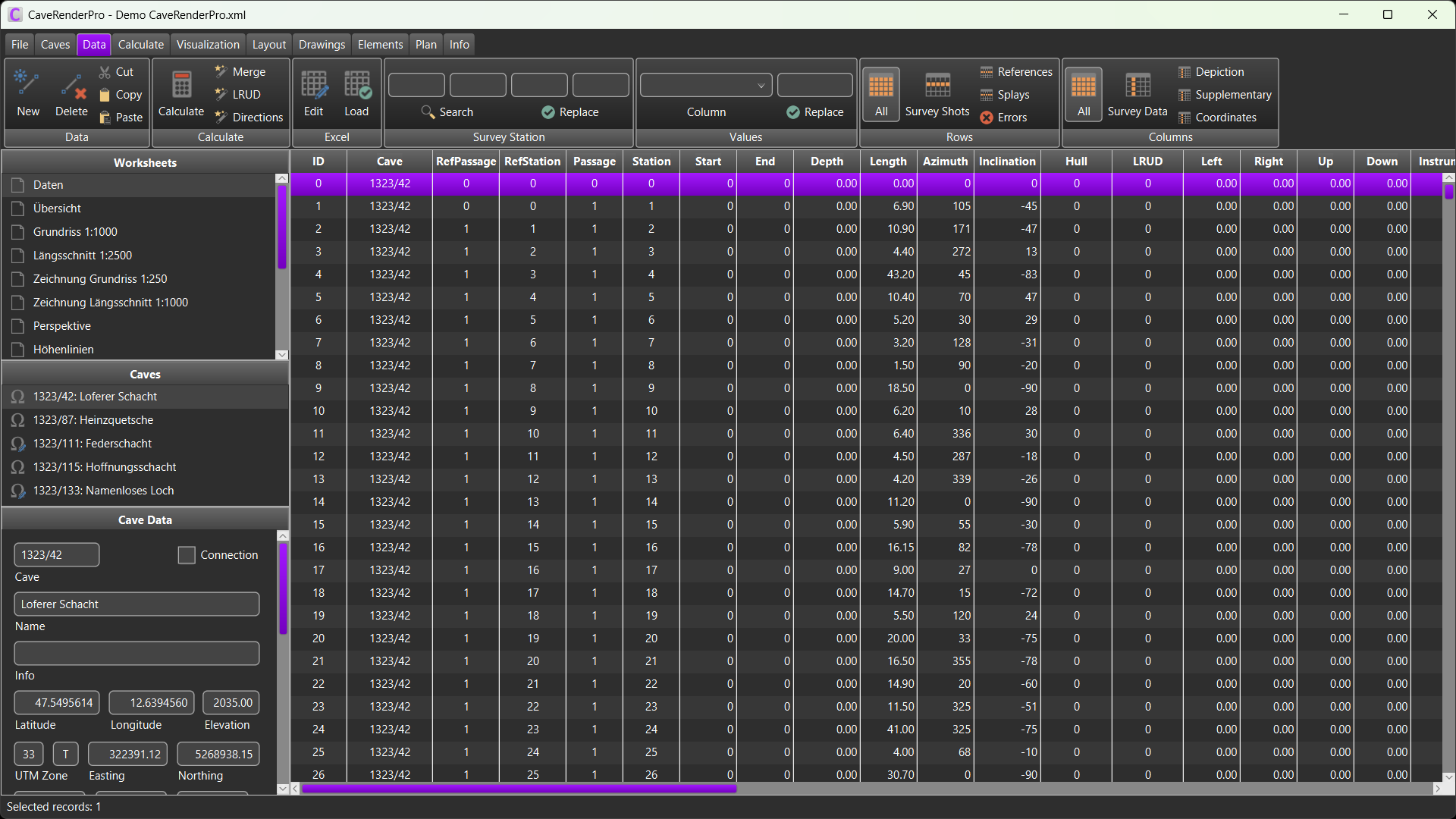Open the Drawings tab
Viewport: 1456px width, 819px height.
click(322, 45)
